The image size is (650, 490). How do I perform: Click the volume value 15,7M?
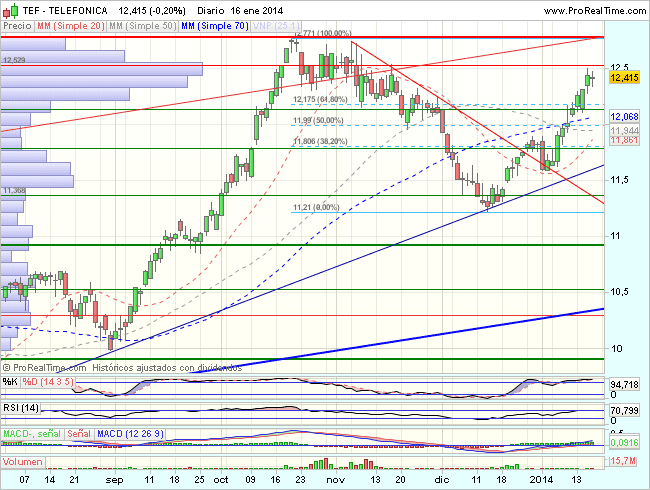(623, 461)
